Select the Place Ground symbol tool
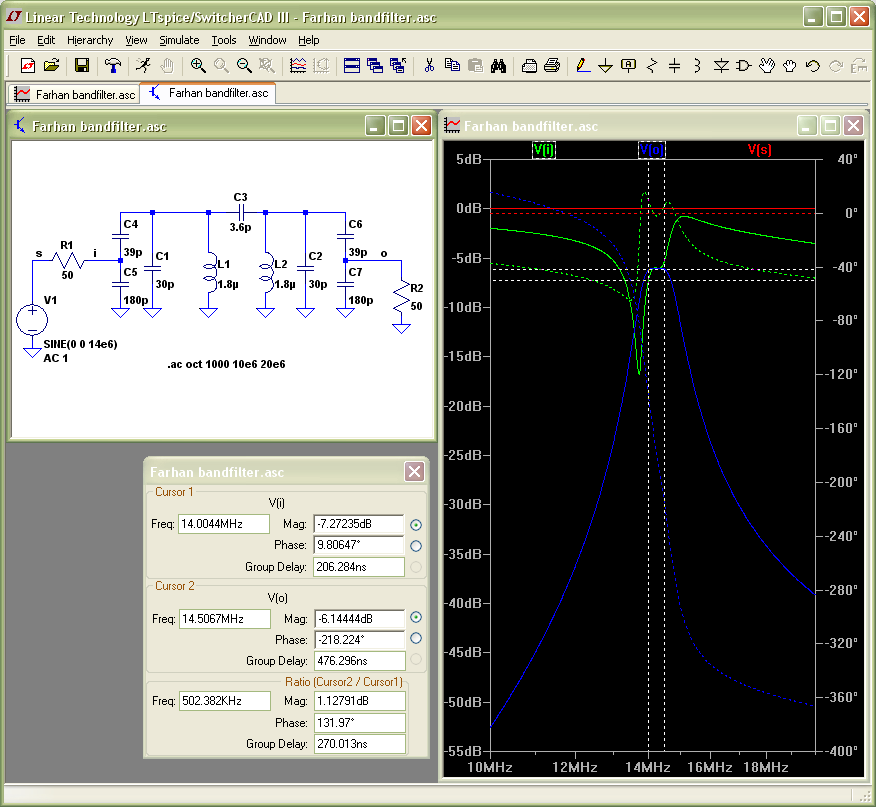Screen dimensions: 876x807 605,66
